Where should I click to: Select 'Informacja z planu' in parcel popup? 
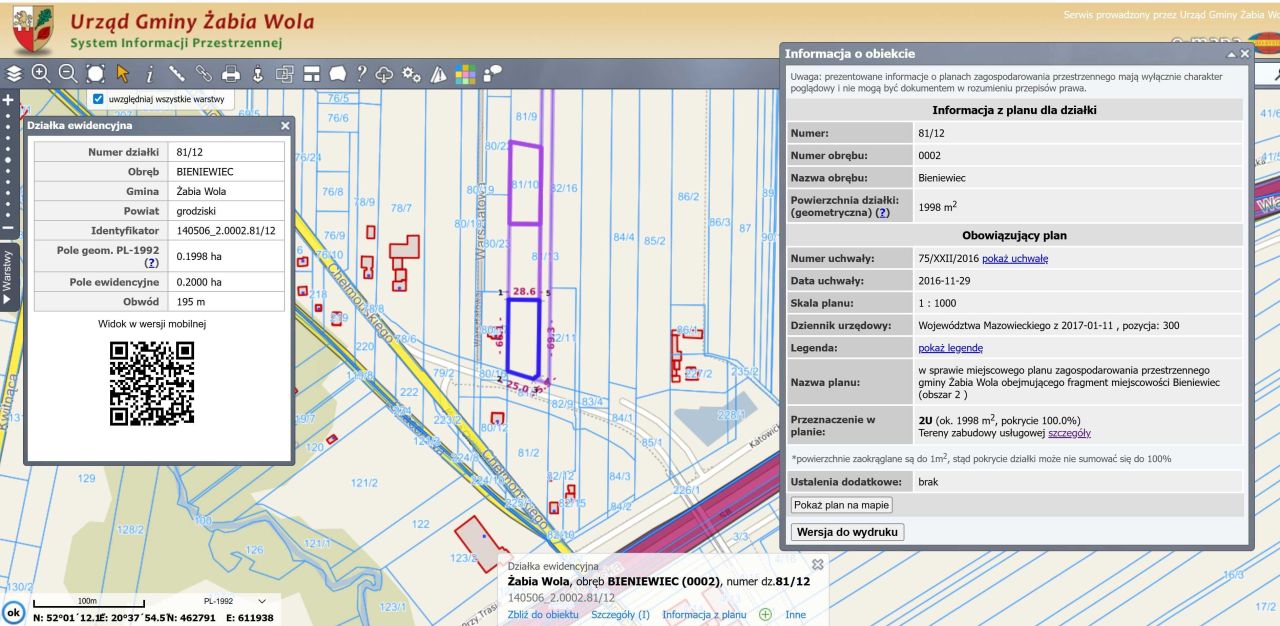click(x=704, y=615)
